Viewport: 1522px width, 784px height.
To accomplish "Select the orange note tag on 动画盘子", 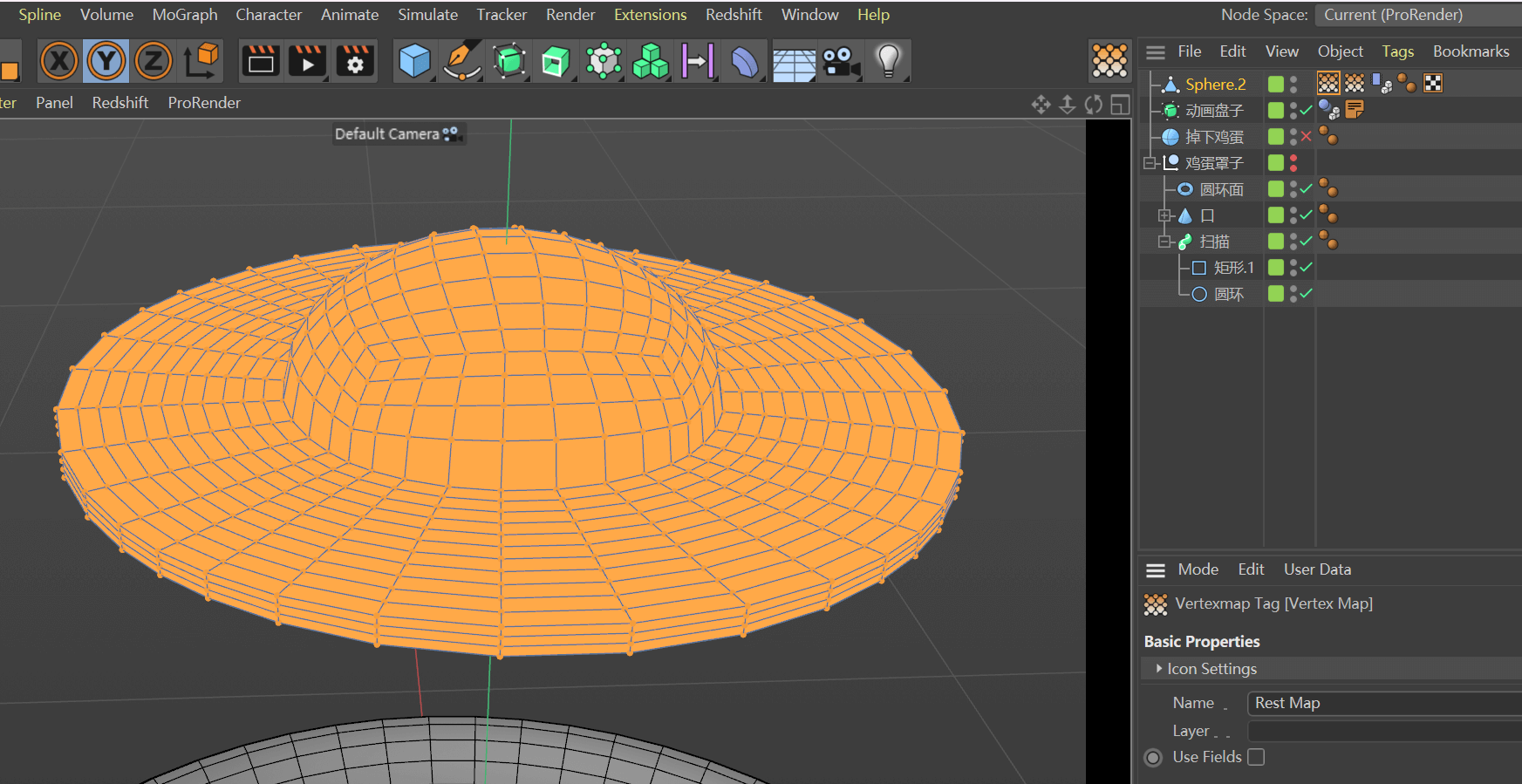I will (1355, 109).
